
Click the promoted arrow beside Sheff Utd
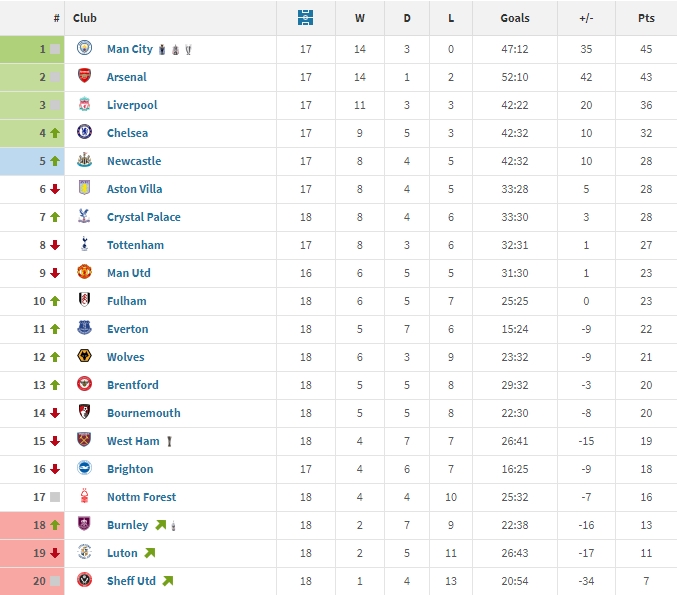167,581
